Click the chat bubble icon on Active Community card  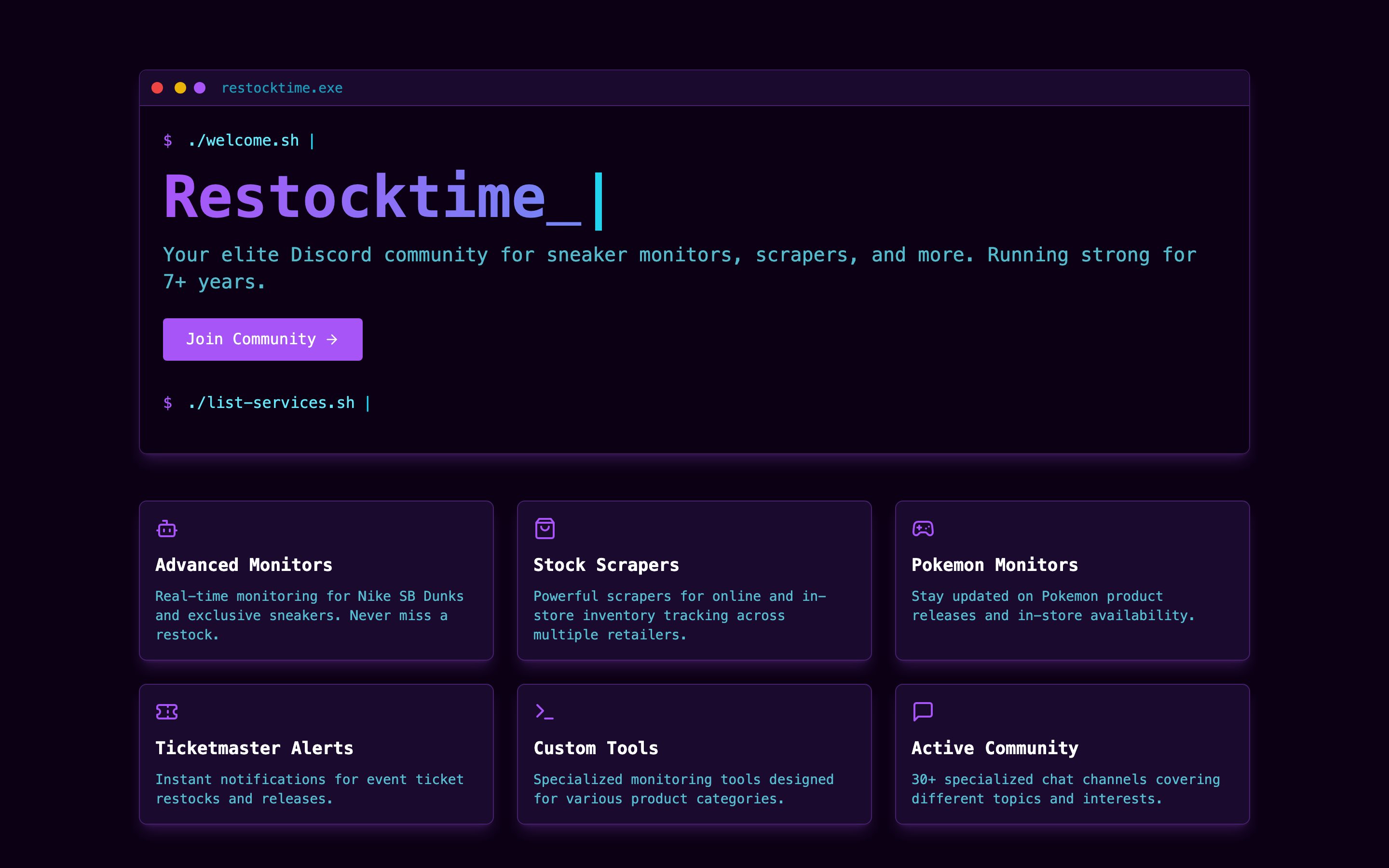pyautogui.click(x=923, y=712)
